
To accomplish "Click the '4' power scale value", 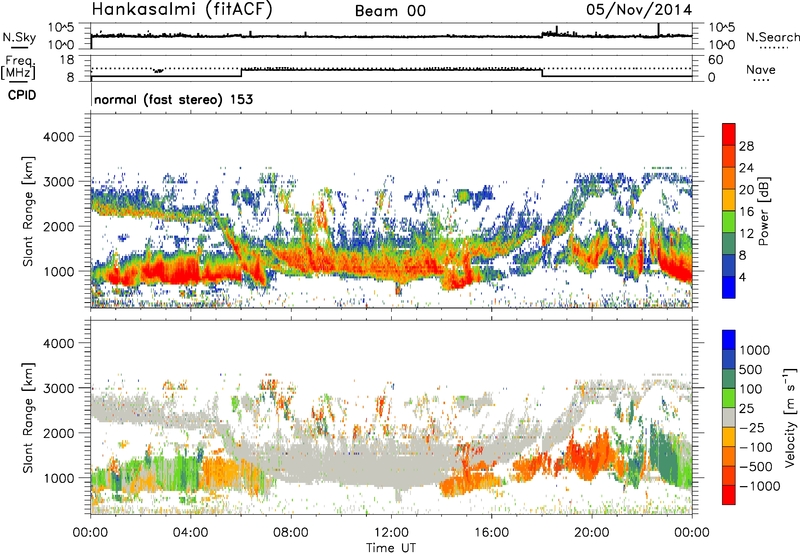I will point(742,277).
